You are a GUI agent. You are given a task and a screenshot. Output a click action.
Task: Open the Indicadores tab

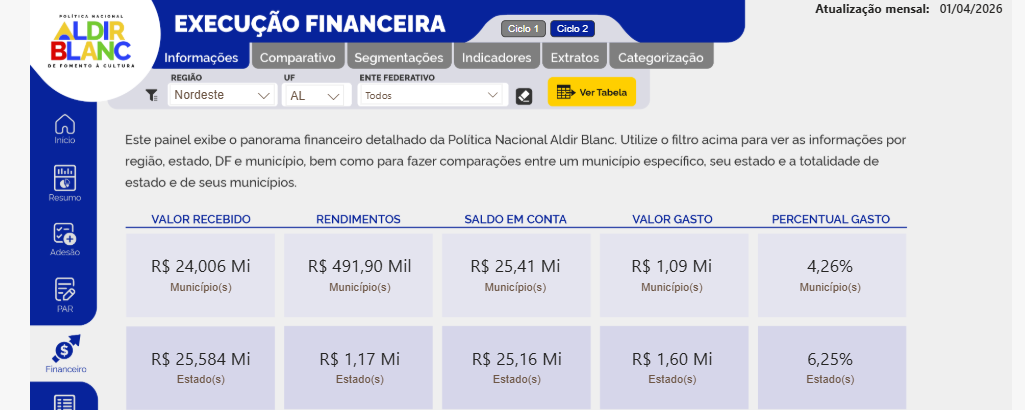496,58
